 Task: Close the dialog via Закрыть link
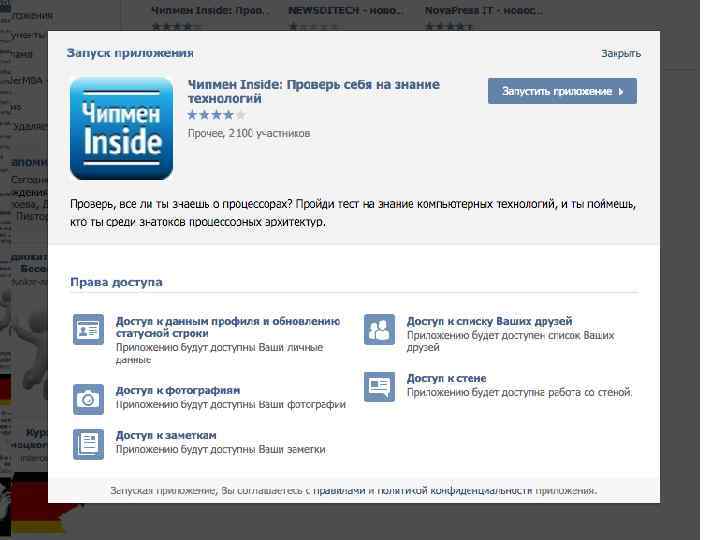tap(621, 53)
